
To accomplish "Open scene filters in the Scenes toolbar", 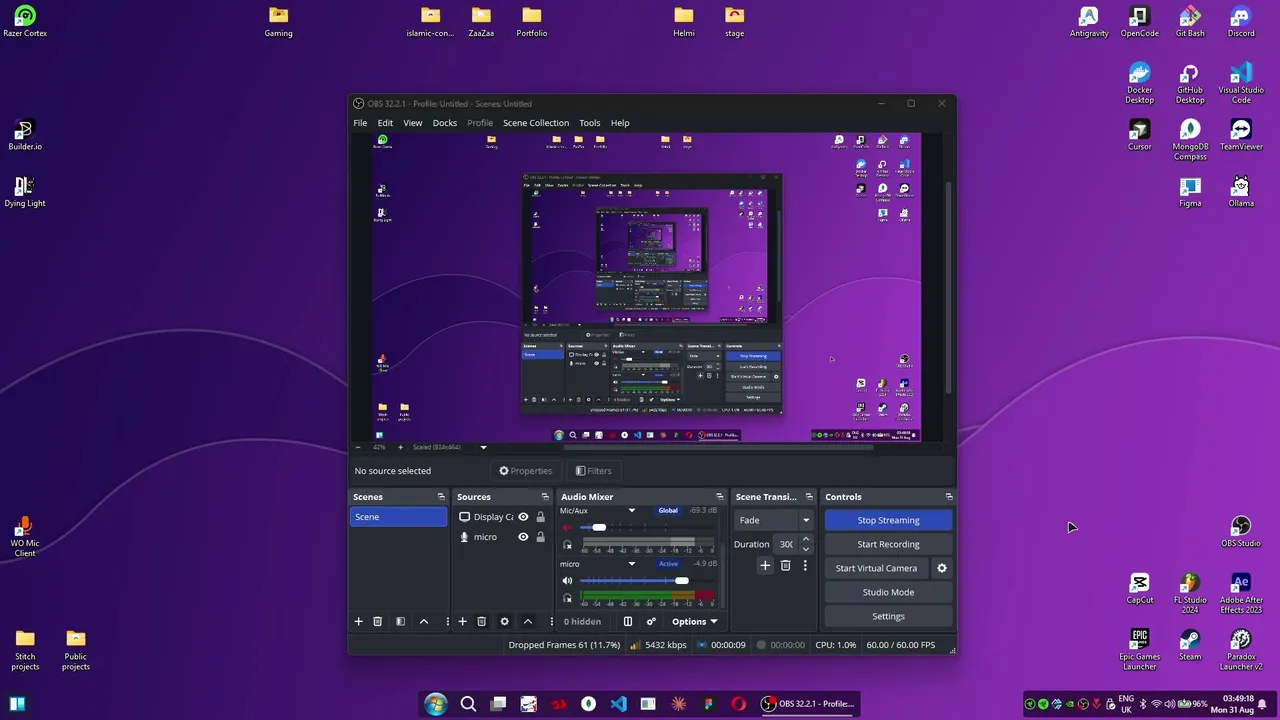I will 400,622.
